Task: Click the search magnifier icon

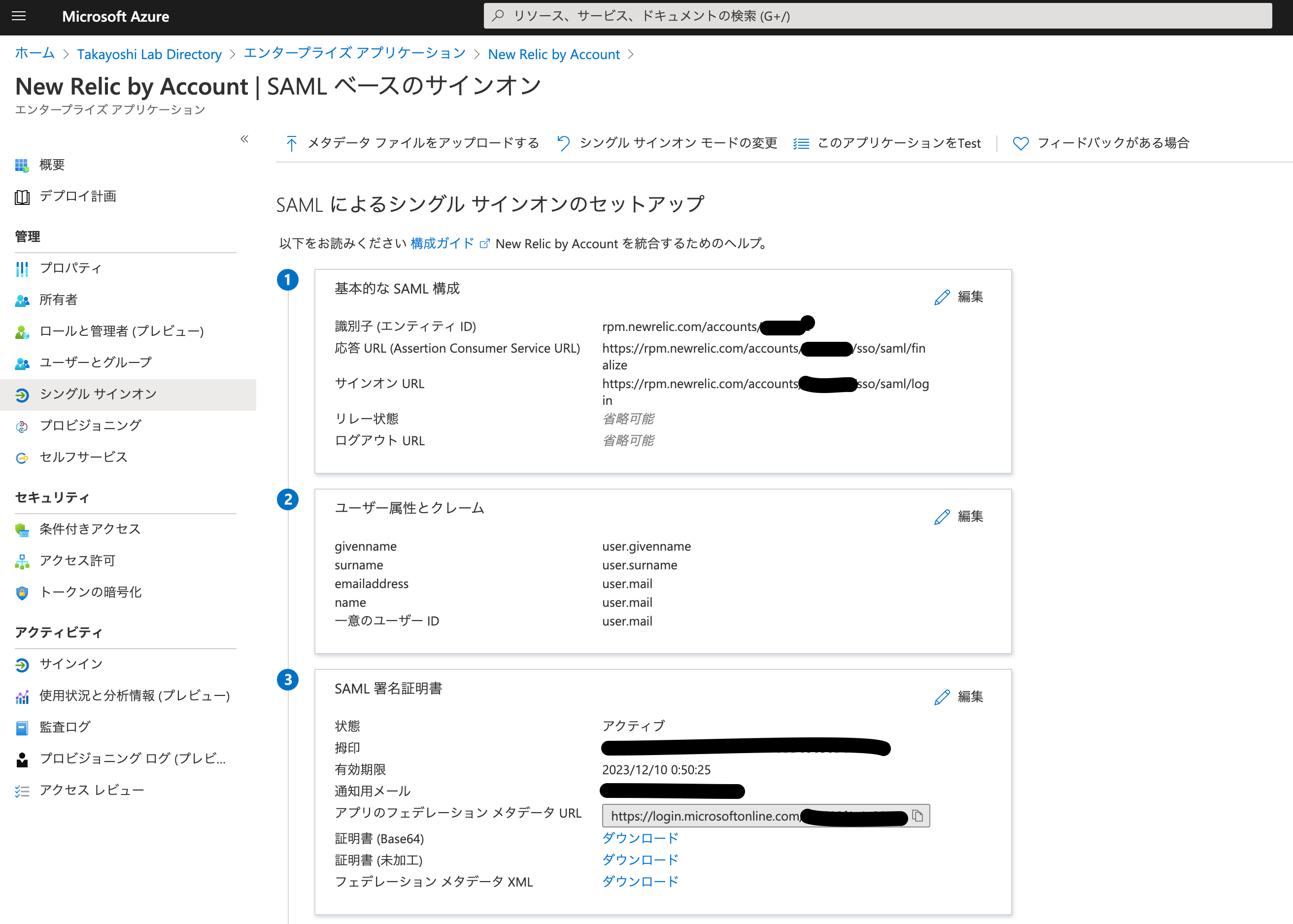Action: [x=498, y=16]
